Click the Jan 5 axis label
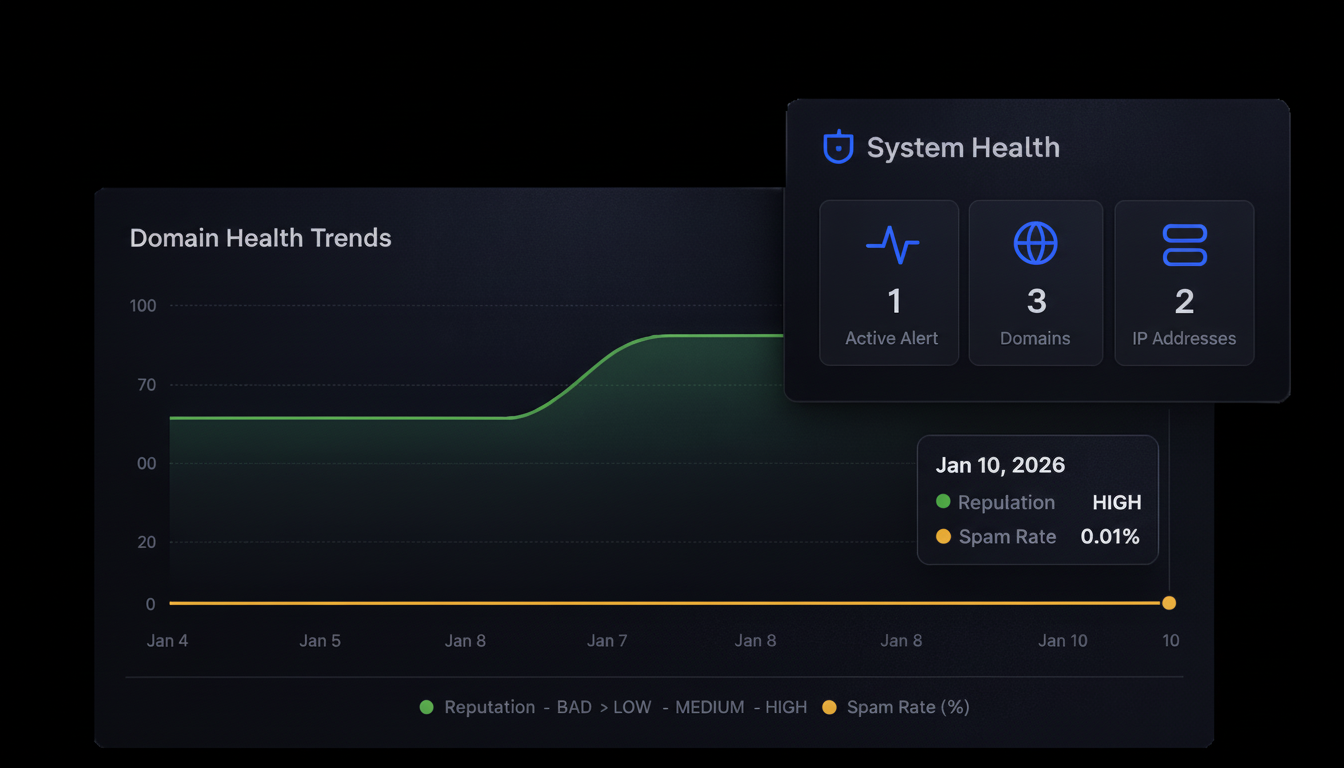 click(320, 641)
